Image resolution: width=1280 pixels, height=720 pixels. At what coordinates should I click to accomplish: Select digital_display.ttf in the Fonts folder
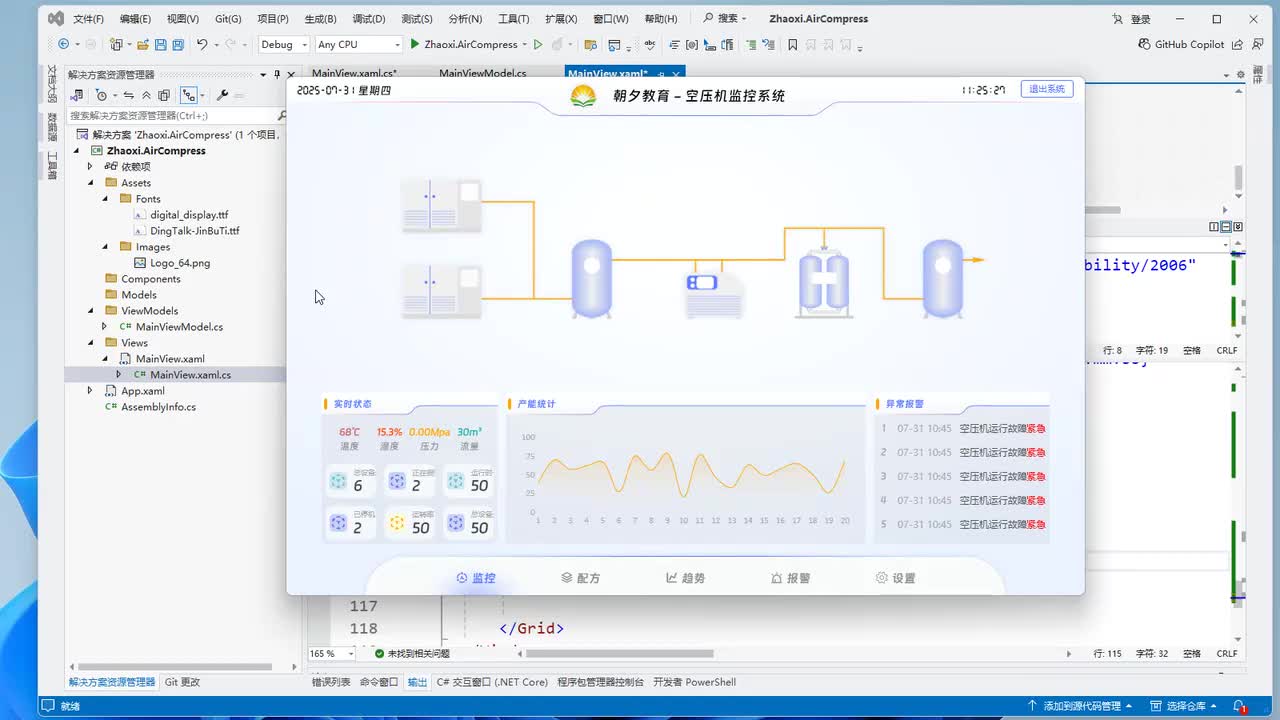pyautogui.click(x=189, y=215)
